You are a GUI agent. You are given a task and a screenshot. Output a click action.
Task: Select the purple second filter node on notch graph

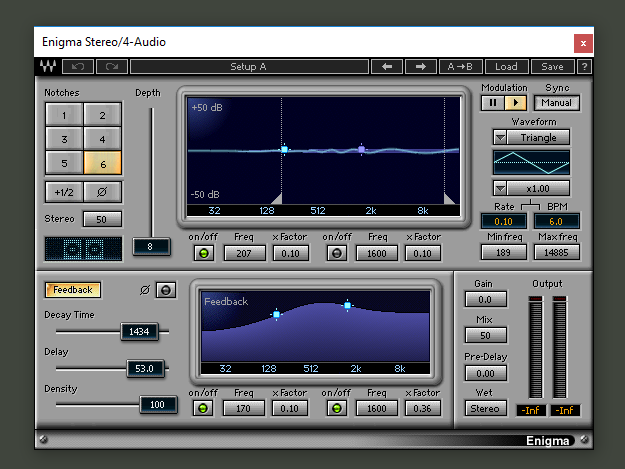(x=361, y=149)
